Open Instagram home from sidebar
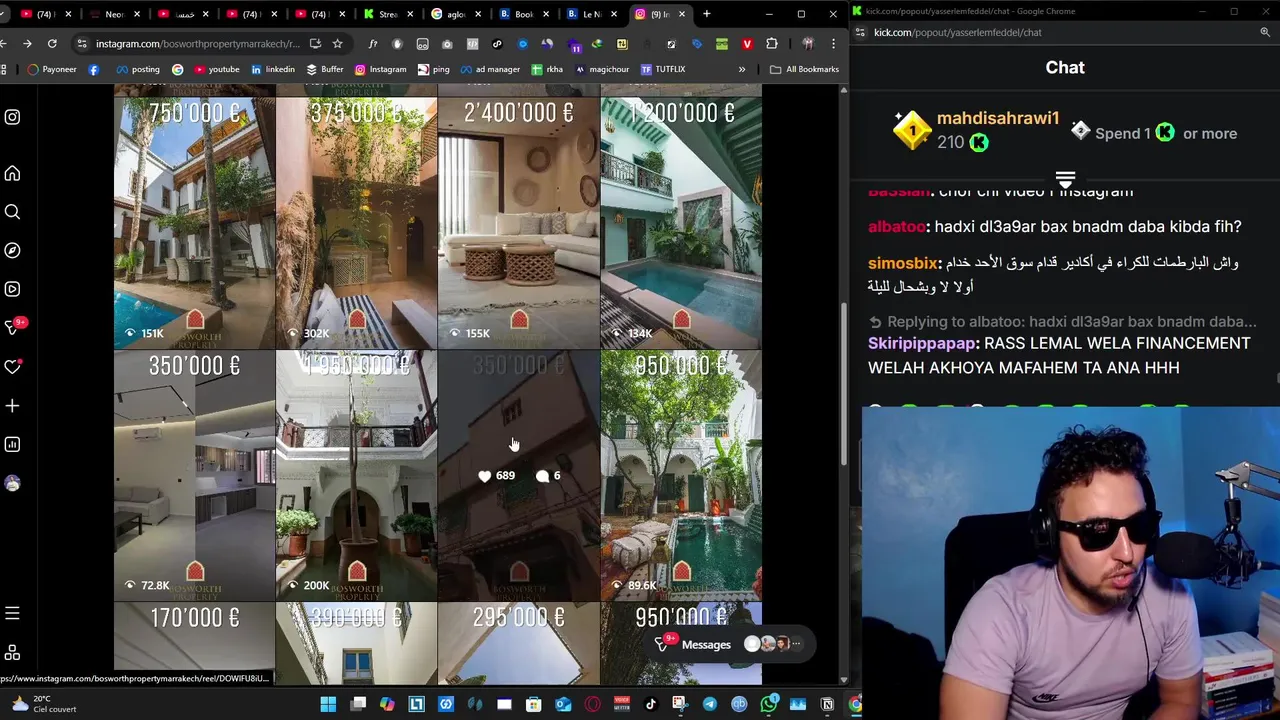This screenshot has height=720, width=1280. 12,174
